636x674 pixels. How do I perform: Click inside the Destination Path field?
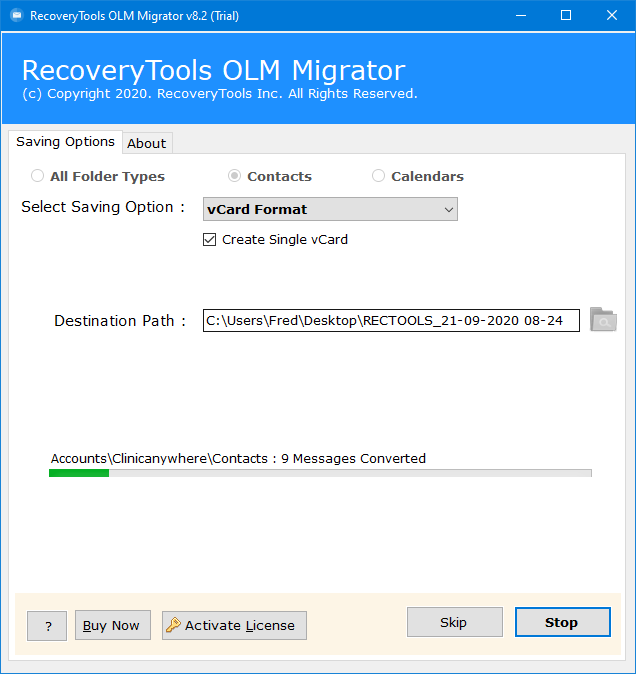coord(390,321)
